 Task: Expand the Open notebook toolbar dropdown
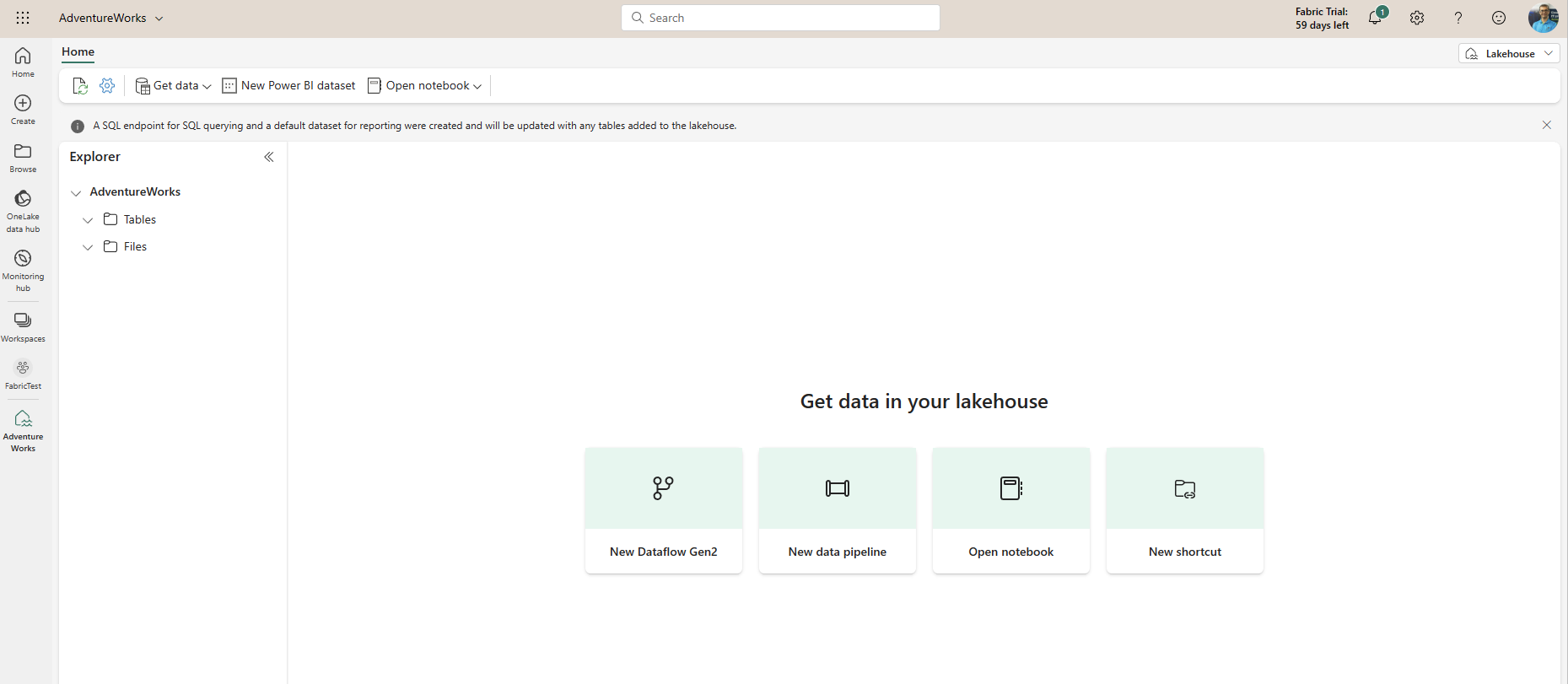(x=425, y=85)
